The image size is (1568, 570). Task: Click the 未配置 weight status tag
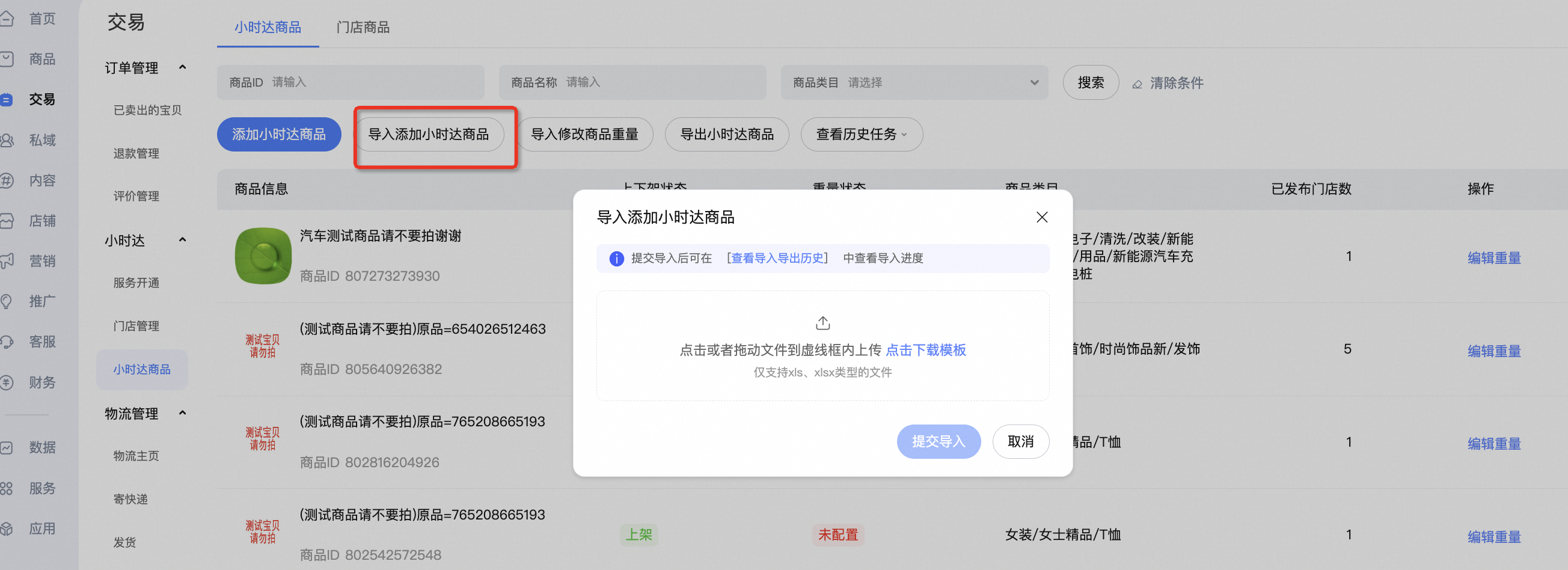point(838,535)
